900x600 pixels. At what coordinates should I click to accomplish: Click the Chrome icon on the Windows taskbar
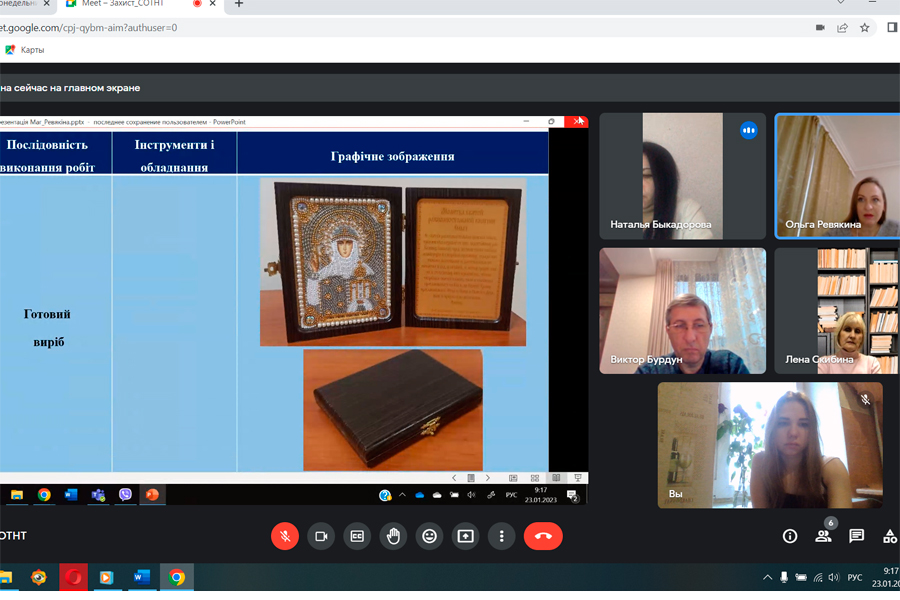[x=177, y=577]
